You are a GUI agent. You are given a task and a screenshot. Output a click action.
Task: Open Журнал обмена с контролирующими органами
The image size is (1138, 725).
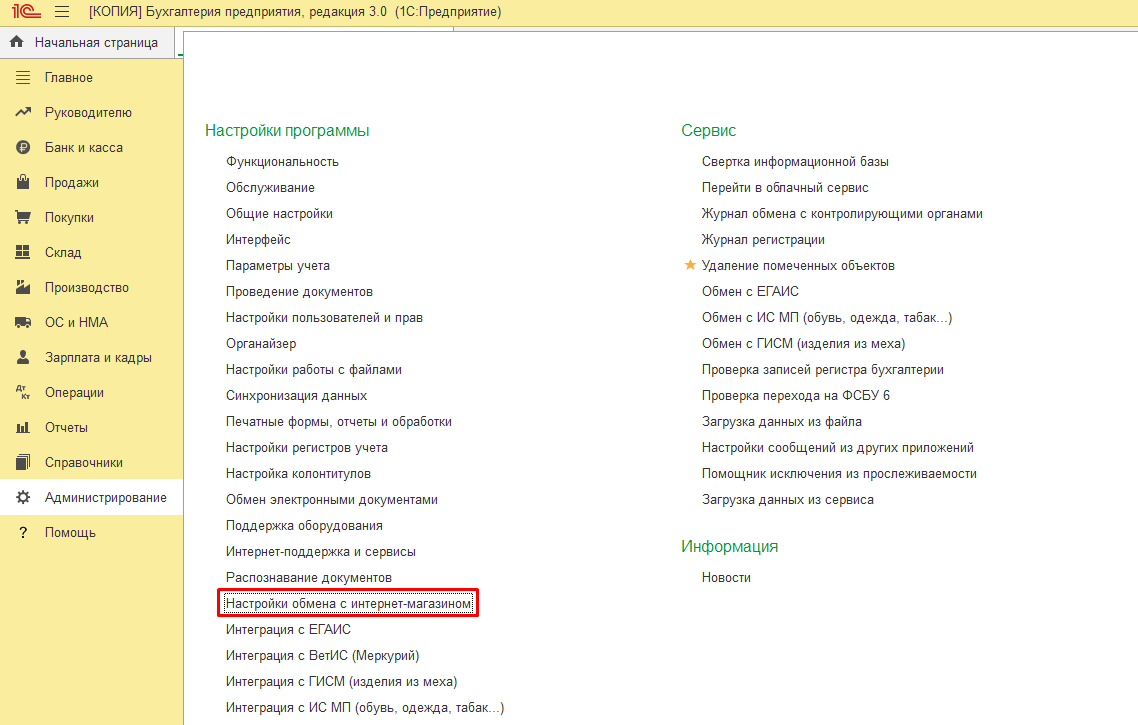tap(843, 214)
